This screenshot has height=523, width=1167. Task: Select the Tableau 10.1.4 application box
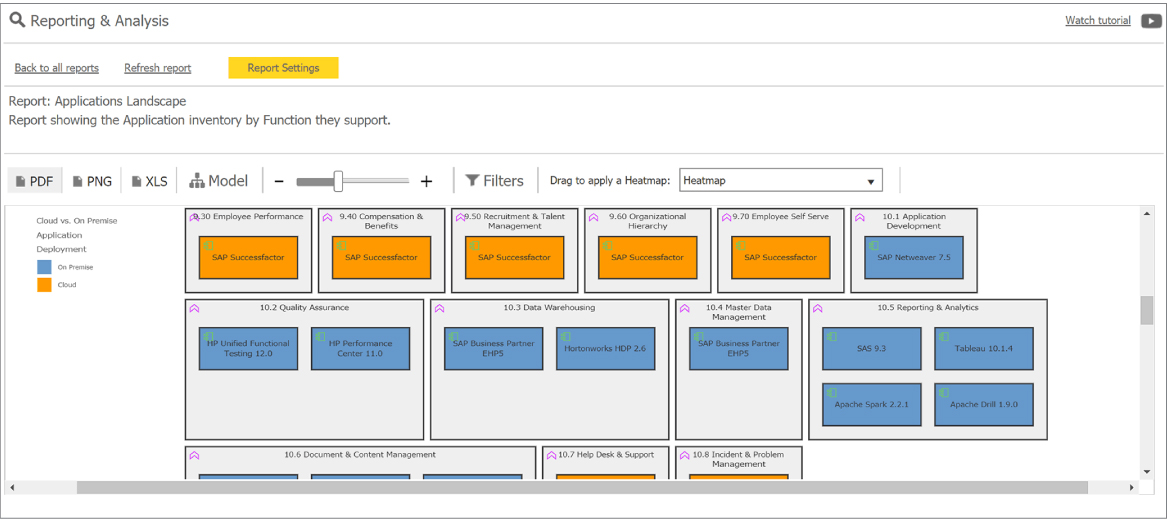pyautogui.click(x=984, y=348)
